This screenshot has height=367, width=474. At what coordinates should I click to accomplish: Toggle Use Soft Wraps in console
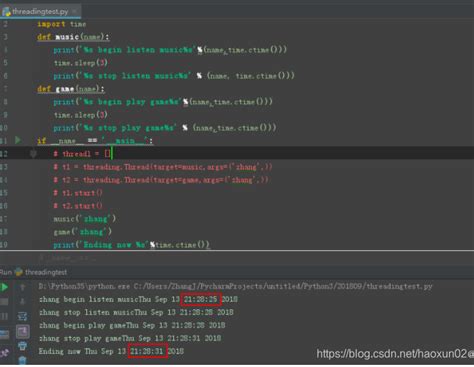(23, 316)
